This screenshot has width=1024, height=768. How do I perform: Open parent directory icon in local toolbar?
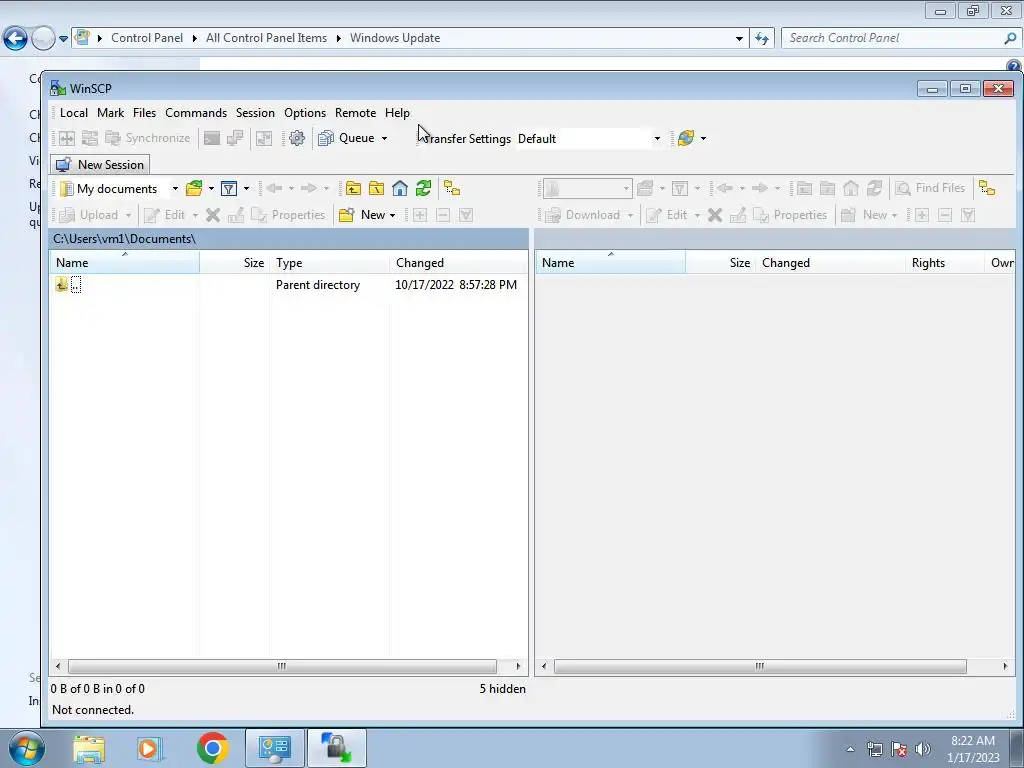tap(353, 189)
